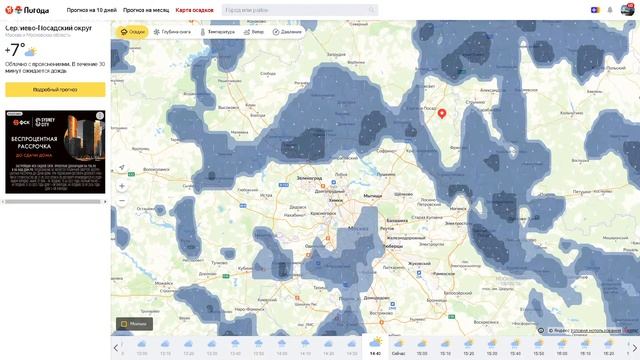Click the Жуковский label on the map
This screenshot has height=360, width=640.
(419, 264)
